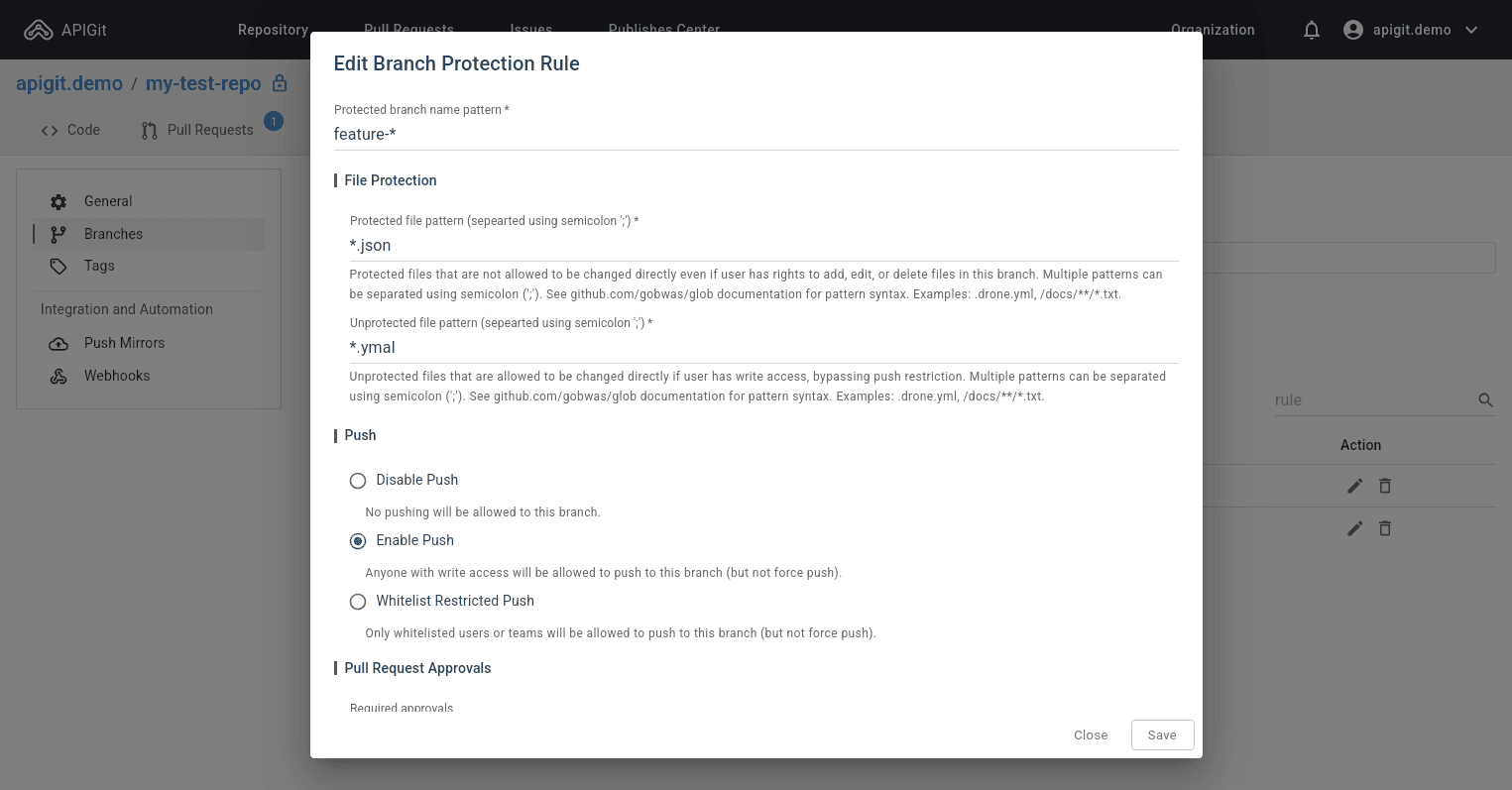Click the Close button in dialog
The height and width of the screenshot is (790, 1512).
tap(1091, 734)
